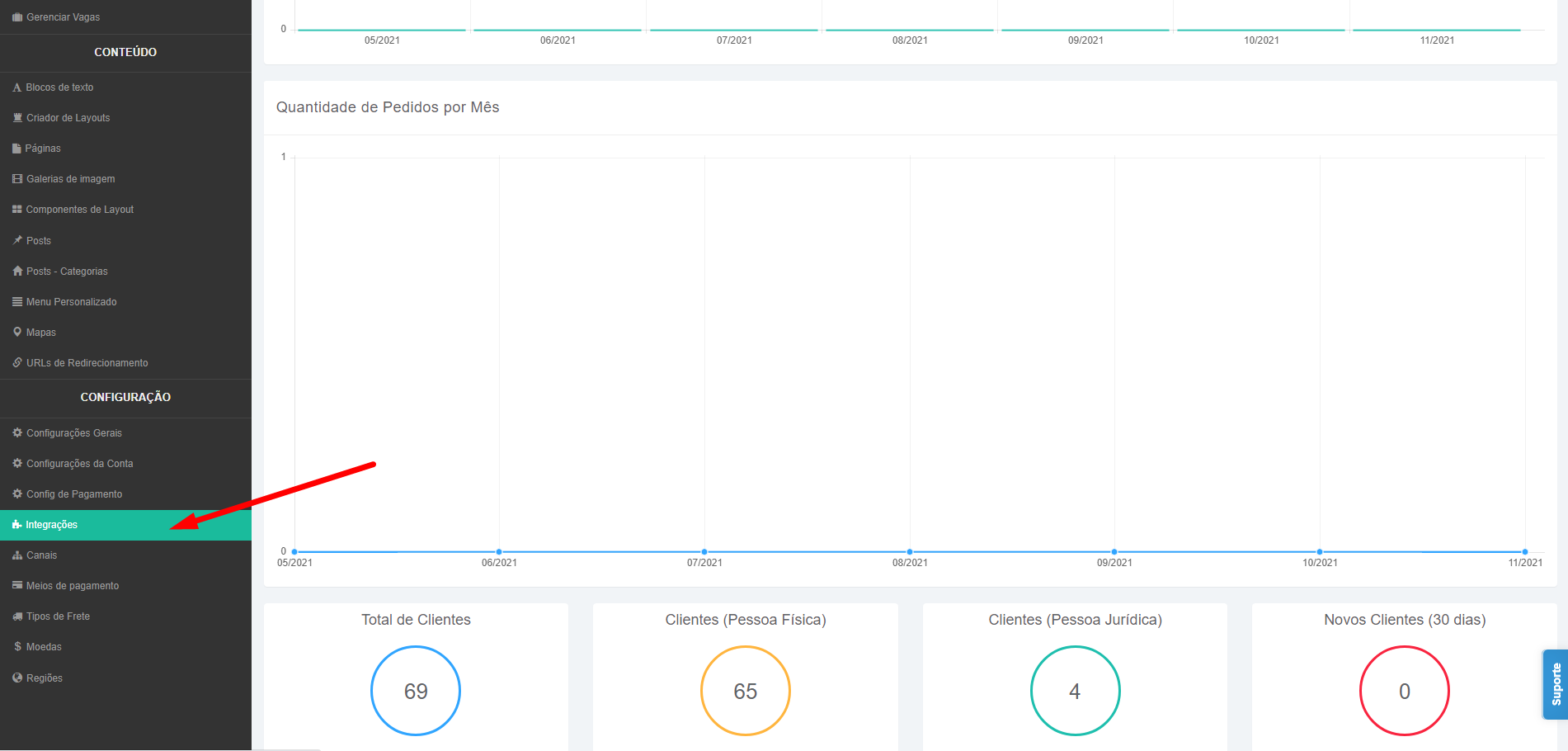Image resolution: width=1568 pixels, height=751 pixels.
Task: Click the Posts pin icon
Action: click(x=17, y=240)
